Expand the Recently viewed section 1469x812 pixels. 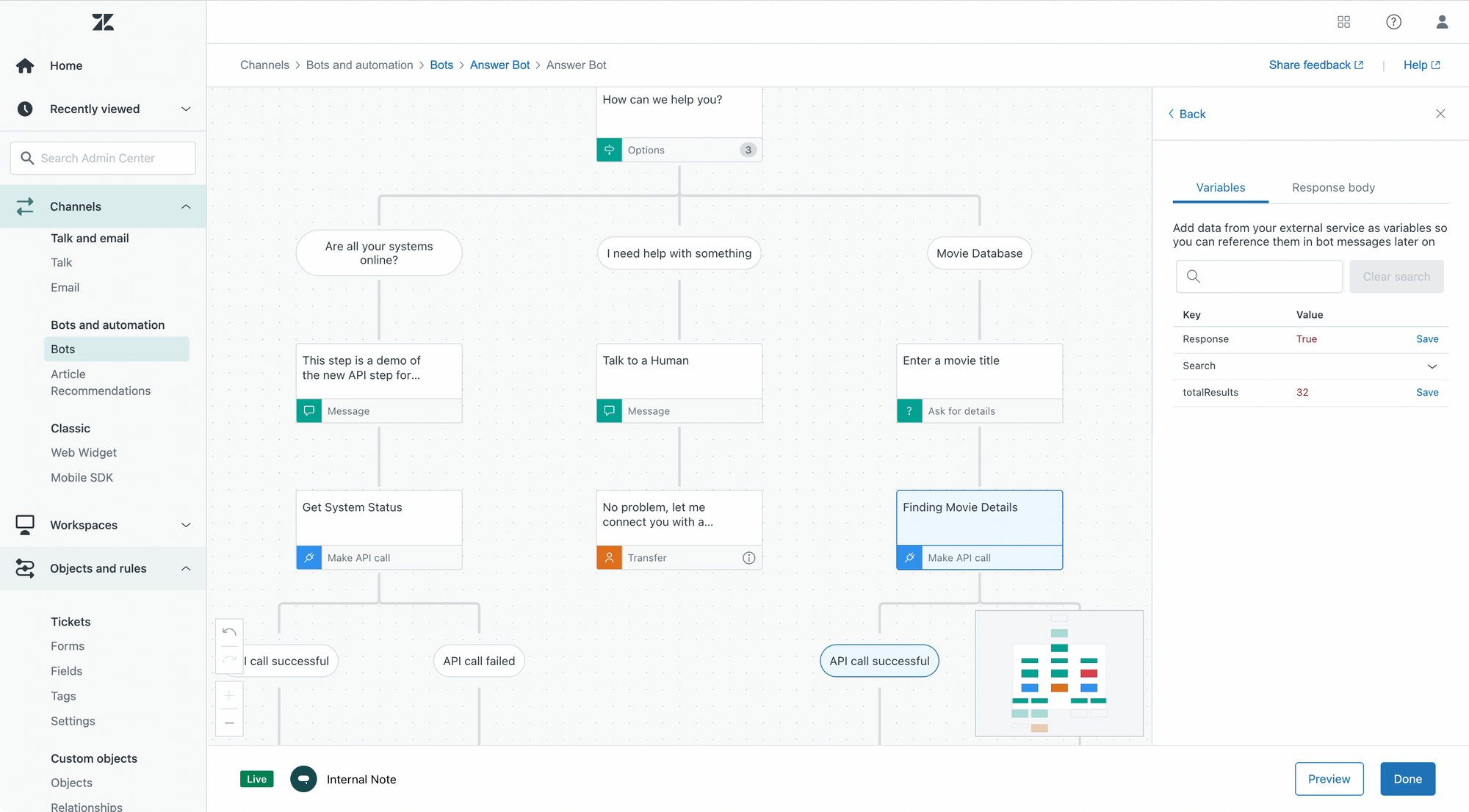[186, 109]
